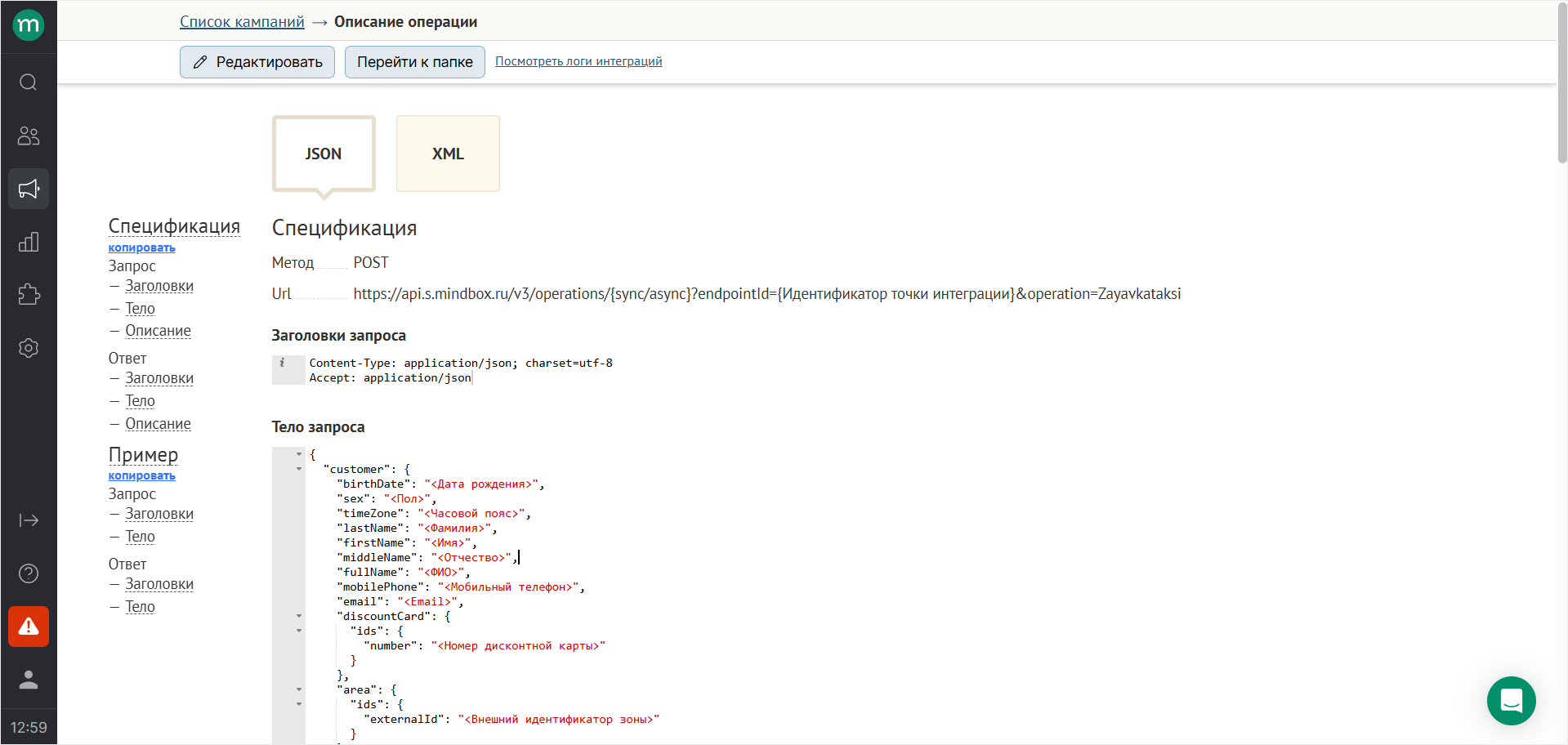Collapse the "discountCard" JSON node
This screenshot has width=1568, height=745.
[x=299, y=616]
